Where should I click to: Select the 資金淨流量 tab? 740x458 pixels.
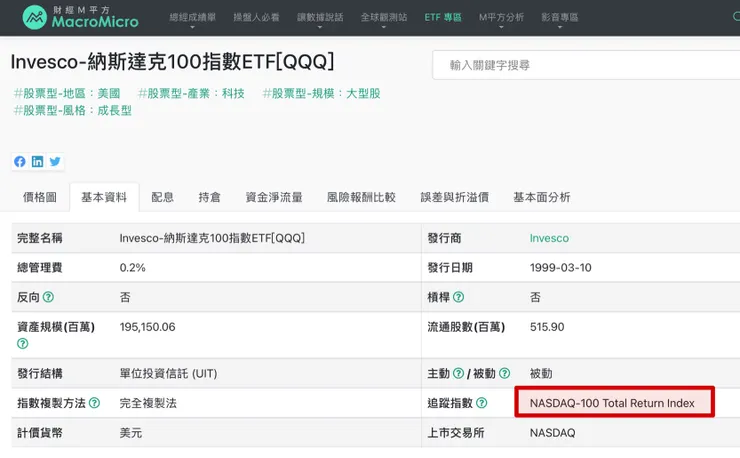pyautogui.click(x=274, y=197)
